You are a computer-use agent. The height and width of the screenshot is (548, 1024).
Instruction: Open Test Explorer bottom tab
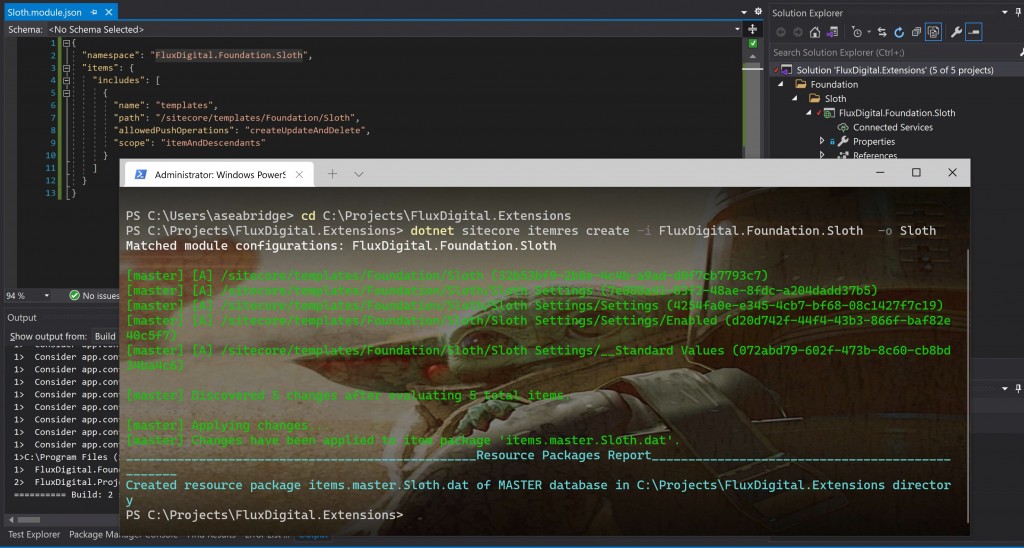(x=34, y=534)
